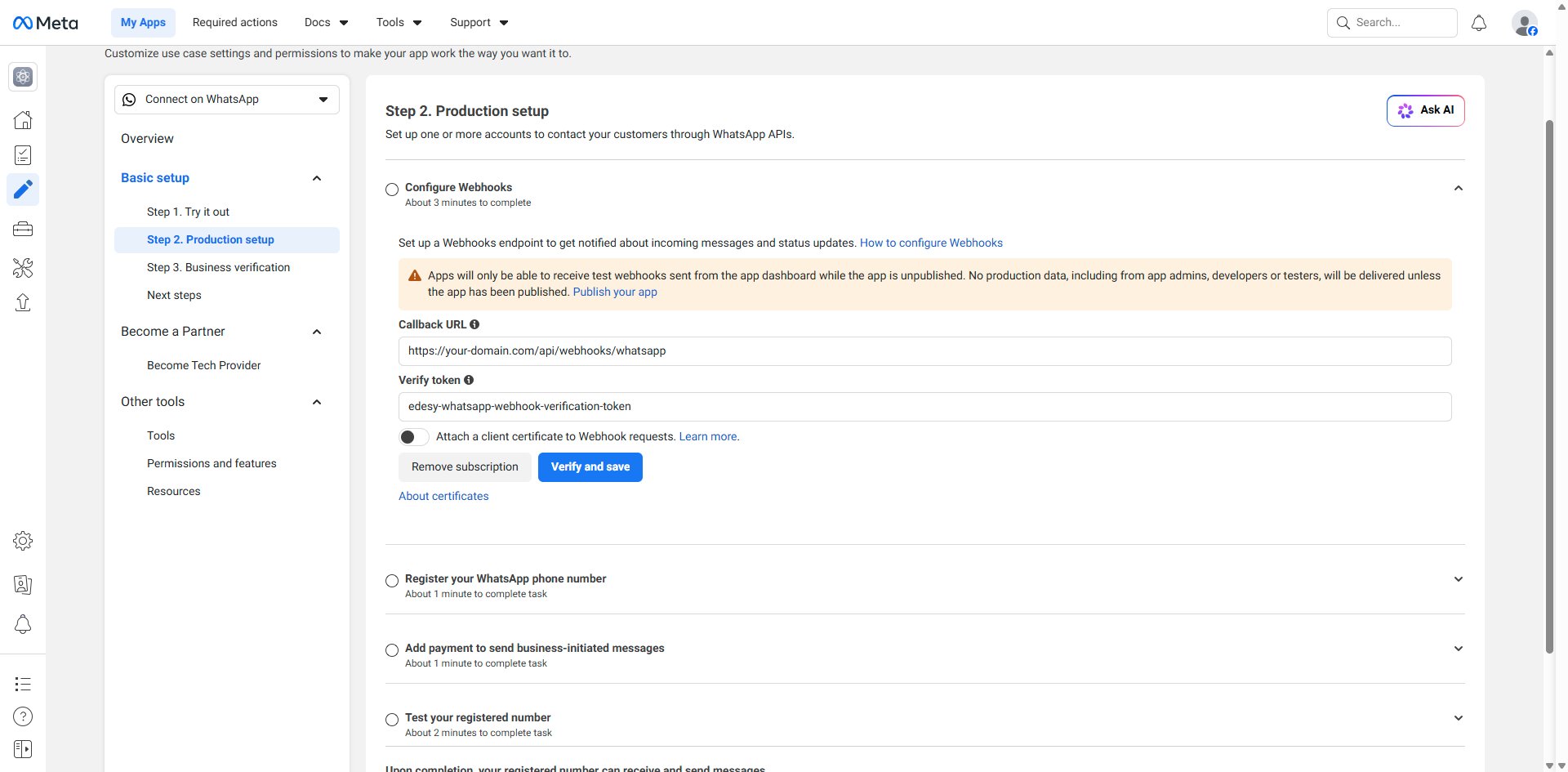Screen dimensions: 1568x772
Task: Click the search magnifier icon
Action: pos(1343,23)
